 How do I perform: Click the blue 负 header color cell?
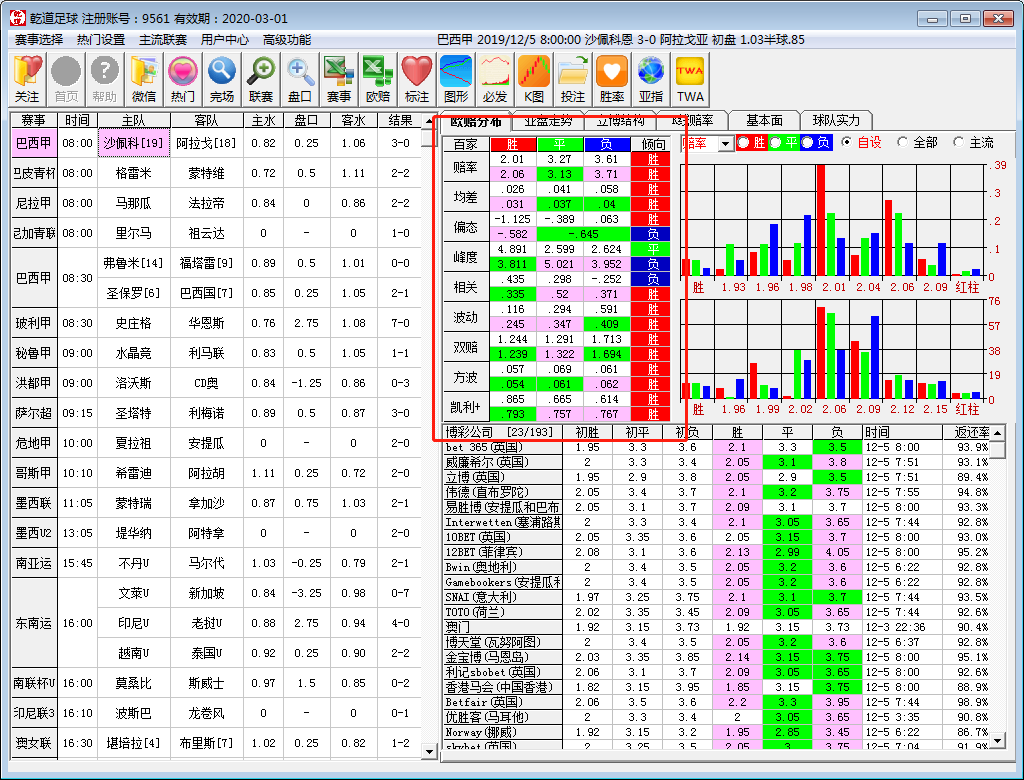tap(607, 144)
